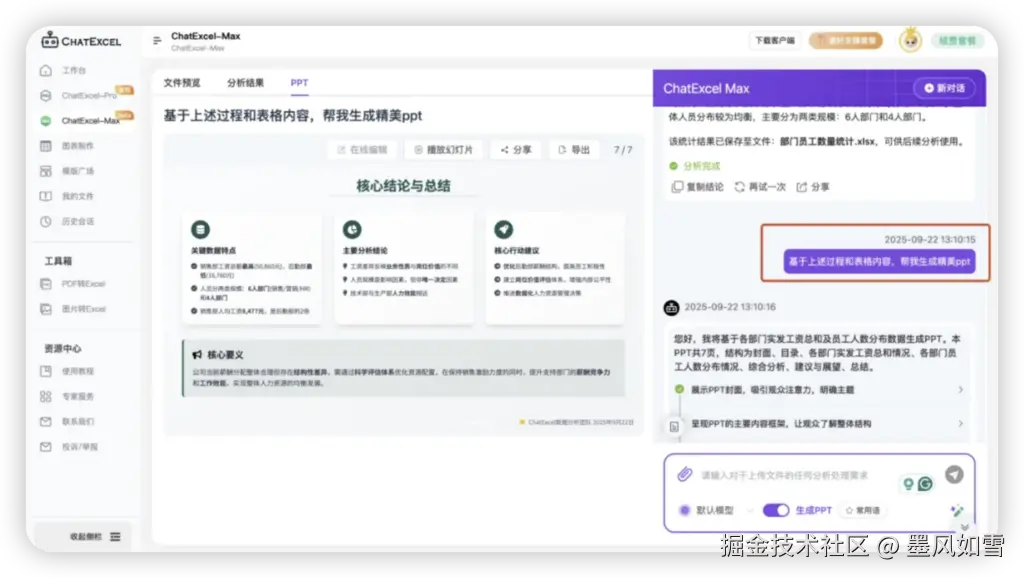
Task: Click the 7 / 7 page indicator
Action: [623, 150]
